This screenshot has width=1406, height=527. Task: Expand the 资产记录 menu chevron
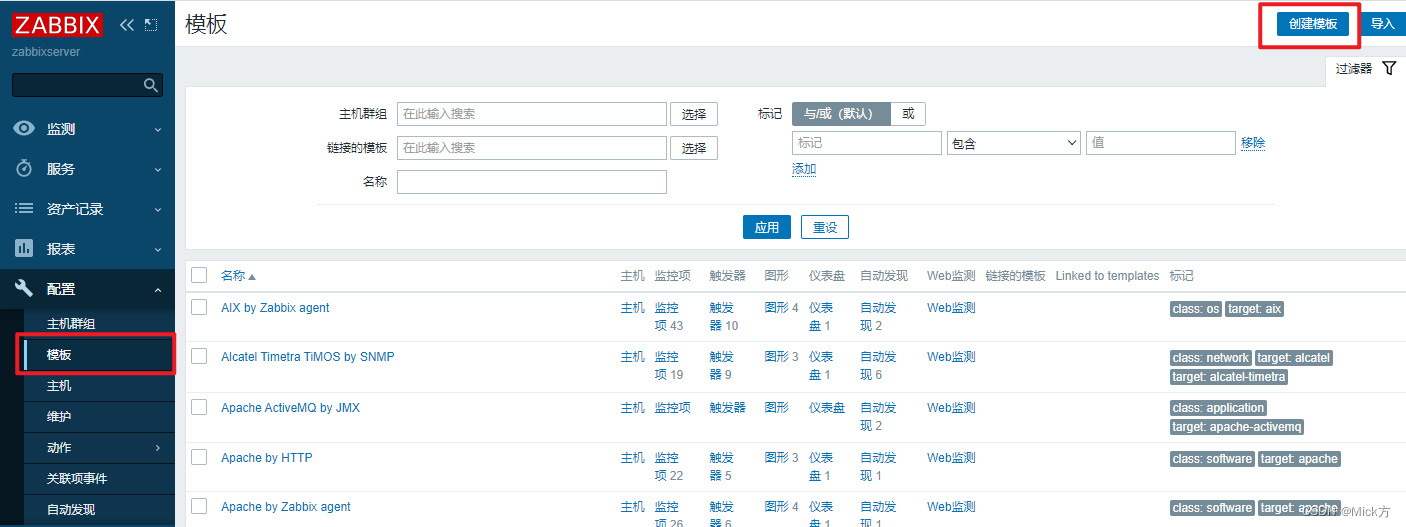pyautogui.click(x=158, y=210)
